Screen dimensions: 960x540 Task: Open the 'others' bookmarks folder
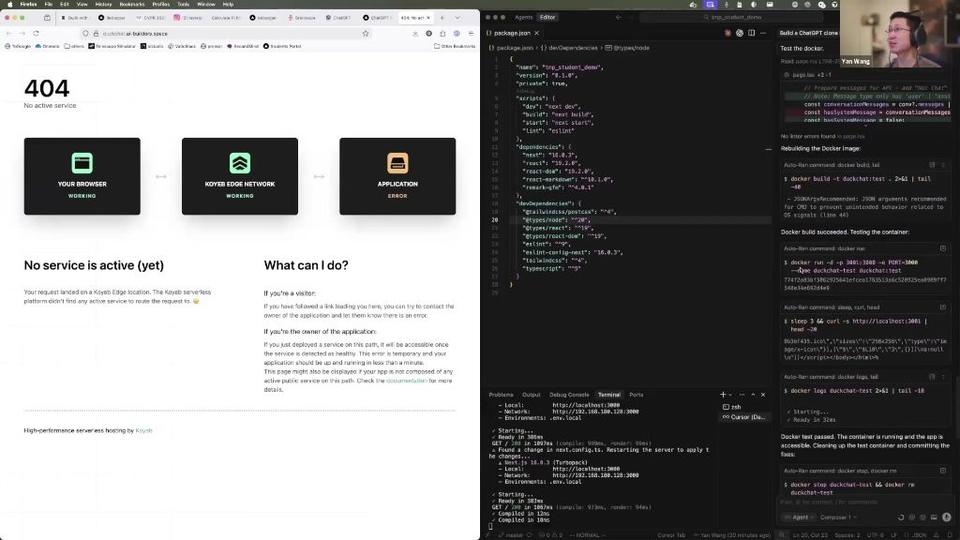[x=74, y=46]
